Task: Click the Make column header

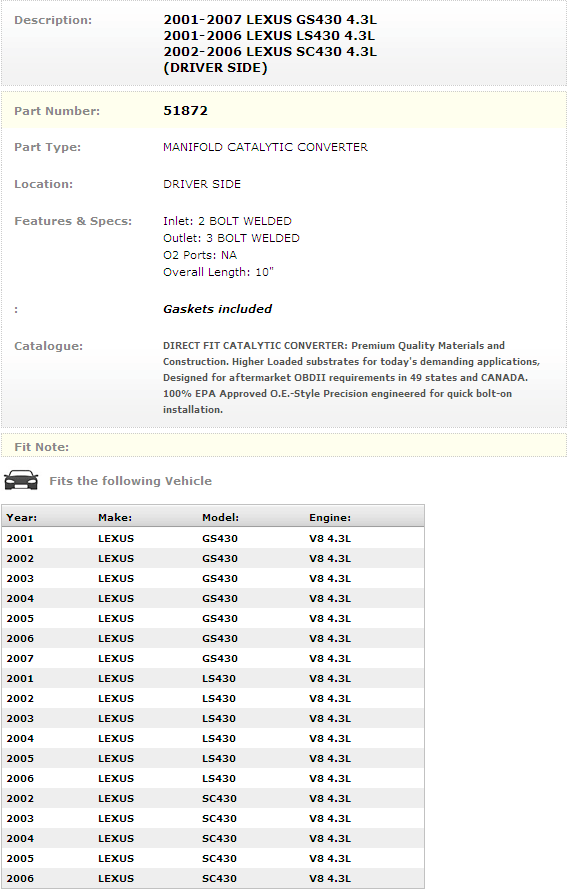Action: pyautogui.click(x=115, y=518)
